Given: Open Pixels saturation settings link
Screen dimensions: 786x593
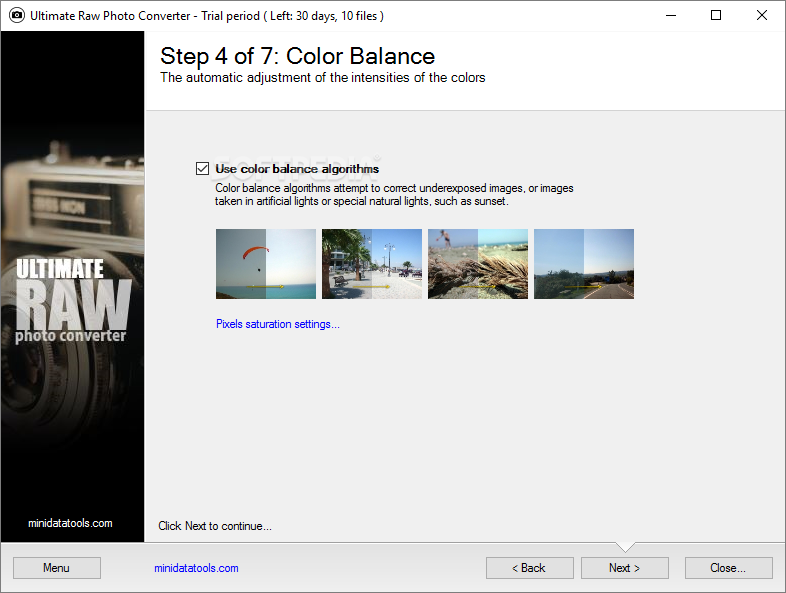Looking at the screenshot, I should 278,324.
